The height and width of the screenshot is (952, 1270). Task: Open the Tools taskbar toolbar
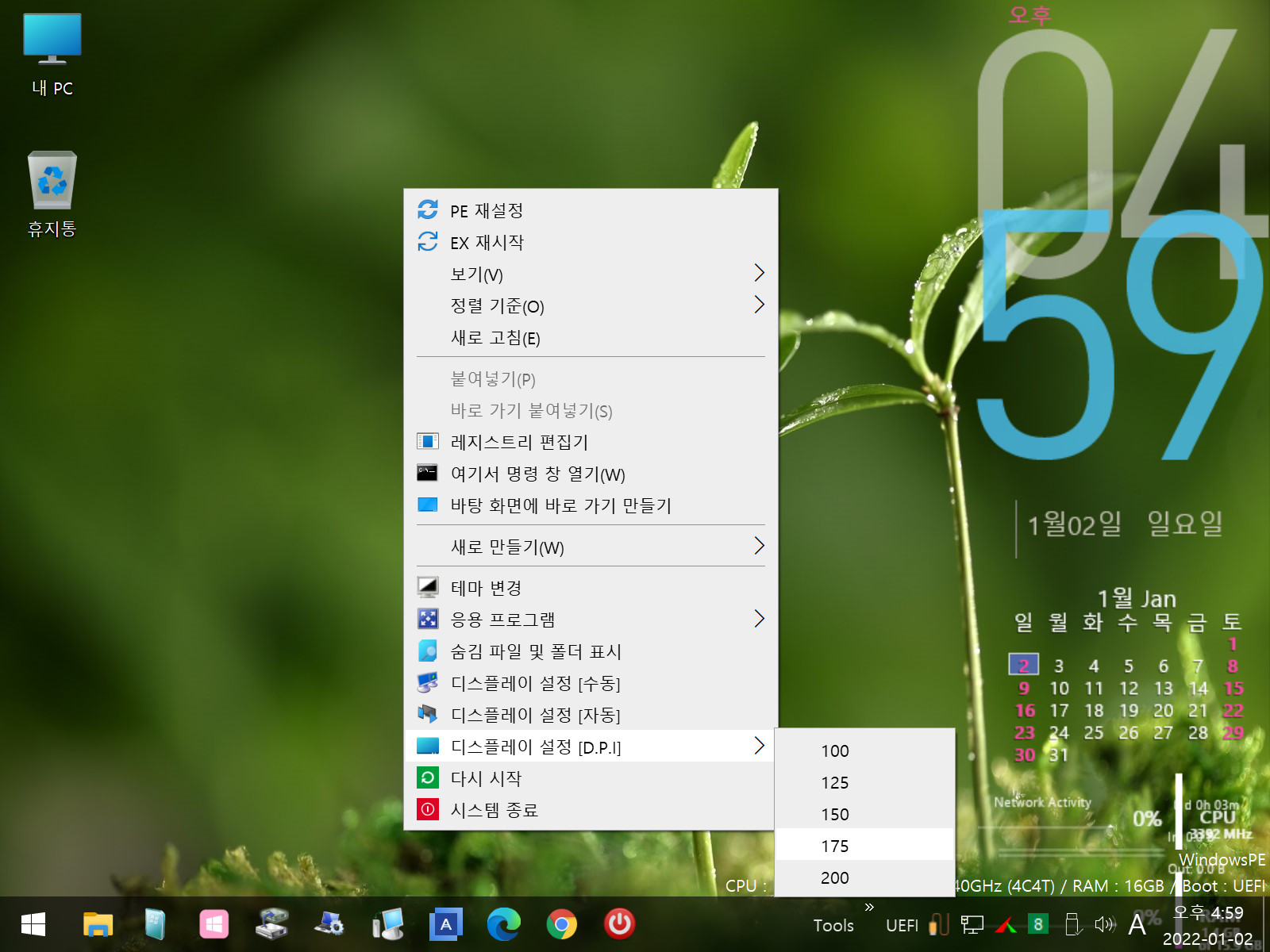tap(833, 925)
